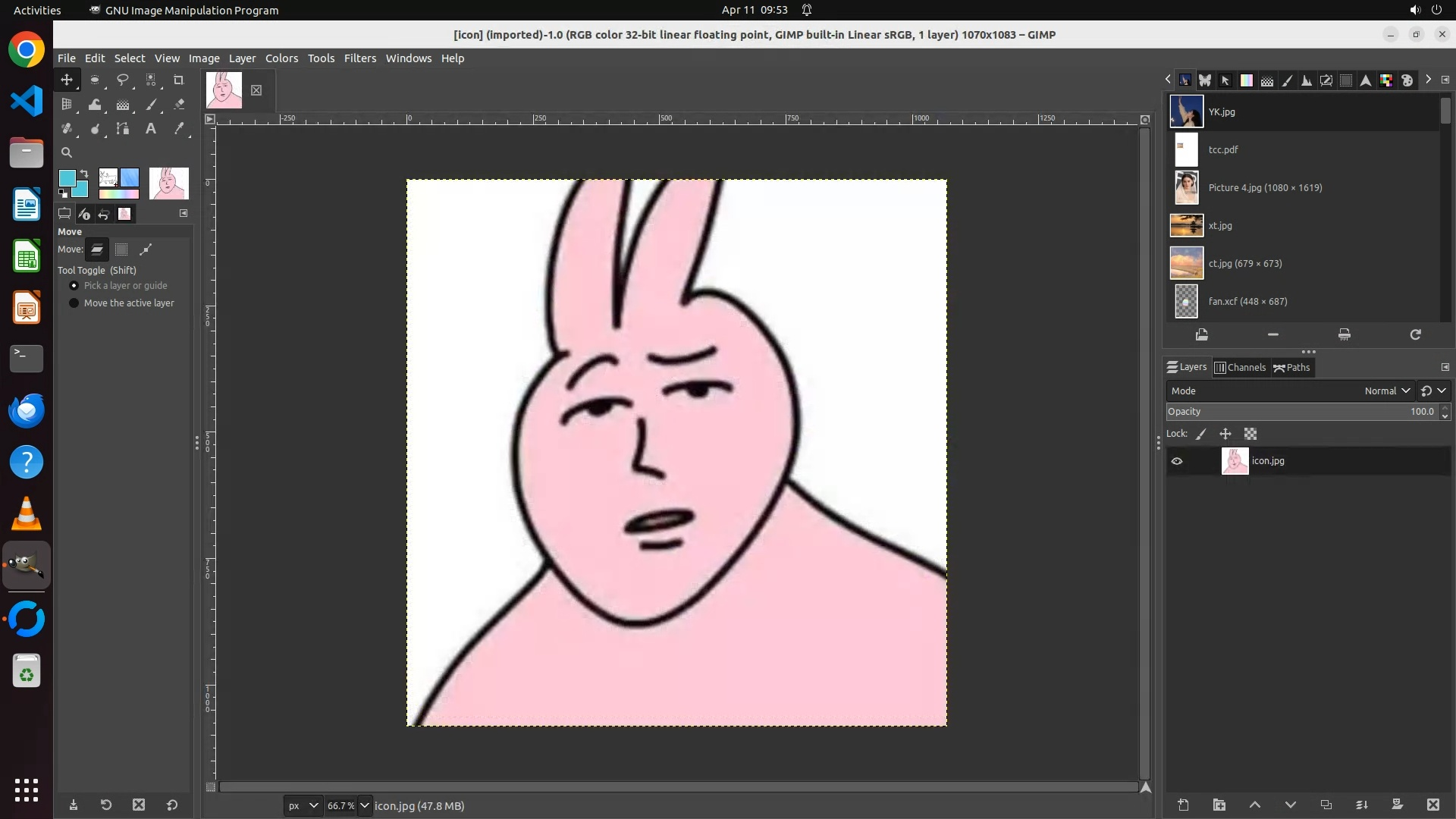The image size is (1456, 819).
Task: Select the Color Picker eyedropper tool
Action: tap(179, 130)
